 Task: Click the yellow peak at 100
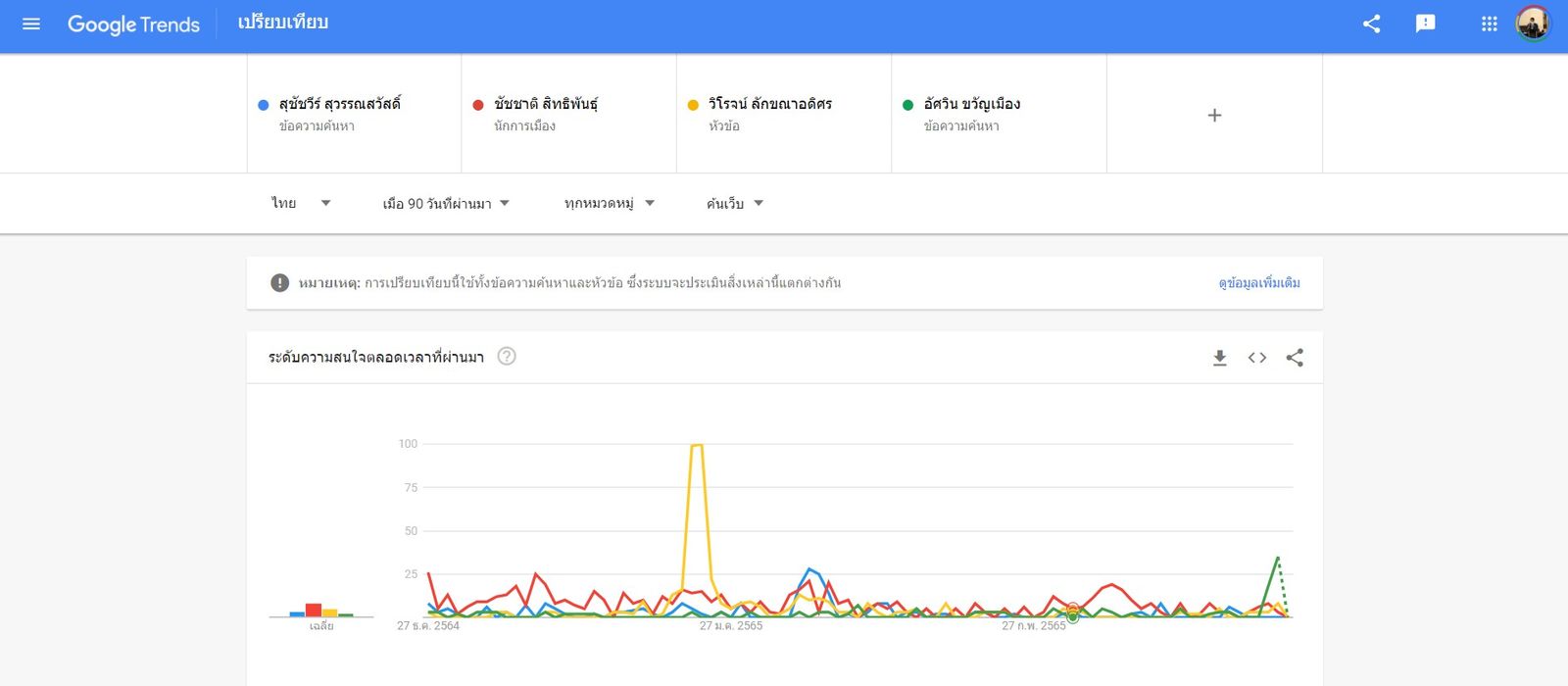tap(697, 446)
